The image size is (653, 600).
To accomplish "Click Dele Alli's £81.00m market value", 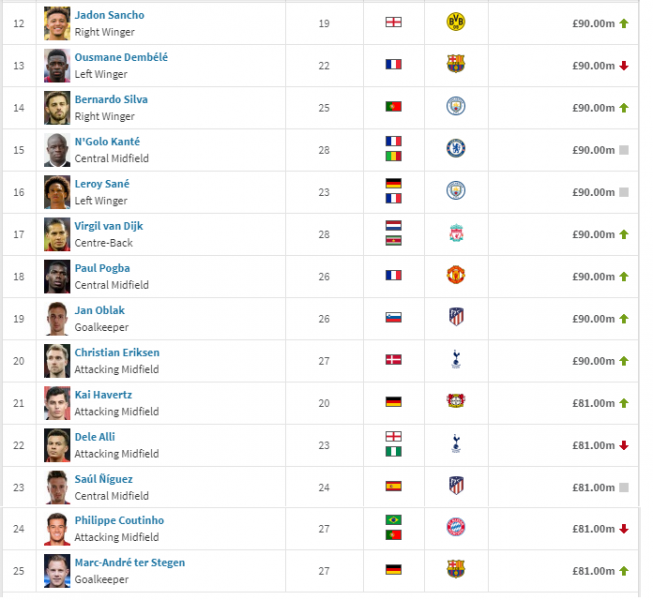I will click(593, 445).
